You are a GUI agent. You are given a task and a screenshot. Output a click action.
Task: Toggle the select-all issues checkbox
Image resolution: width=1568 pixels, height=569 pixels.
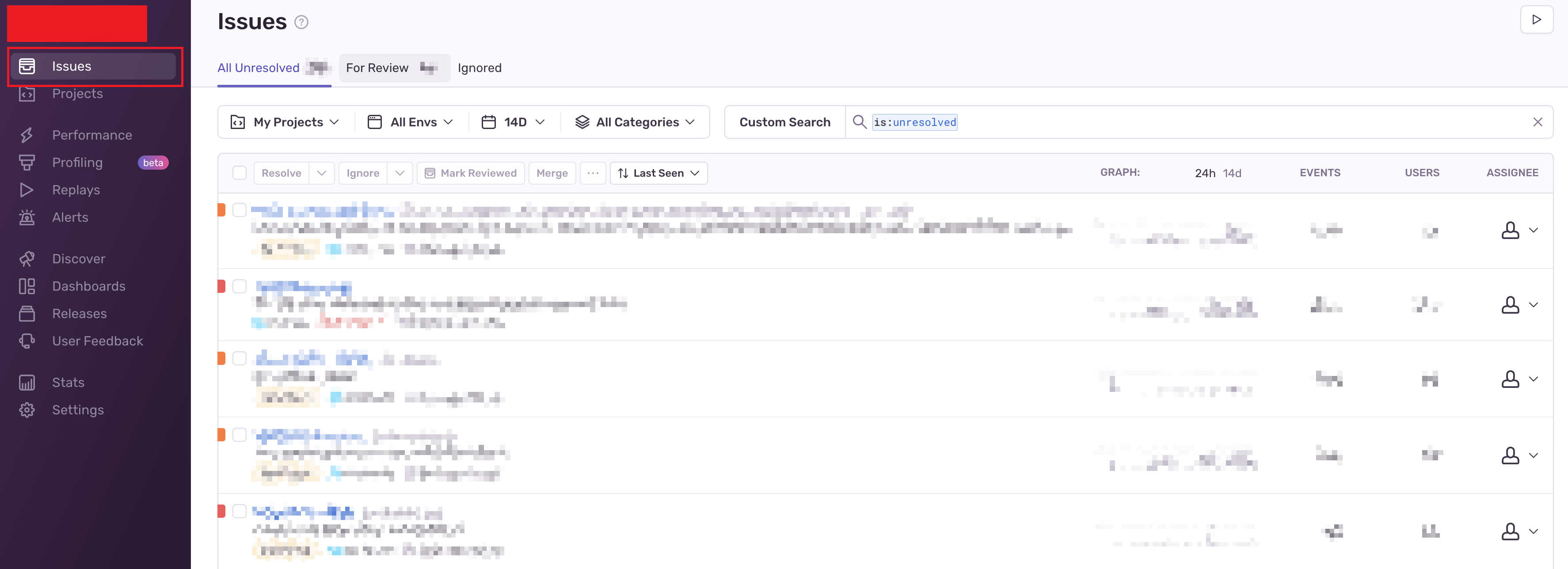(239, 173)
